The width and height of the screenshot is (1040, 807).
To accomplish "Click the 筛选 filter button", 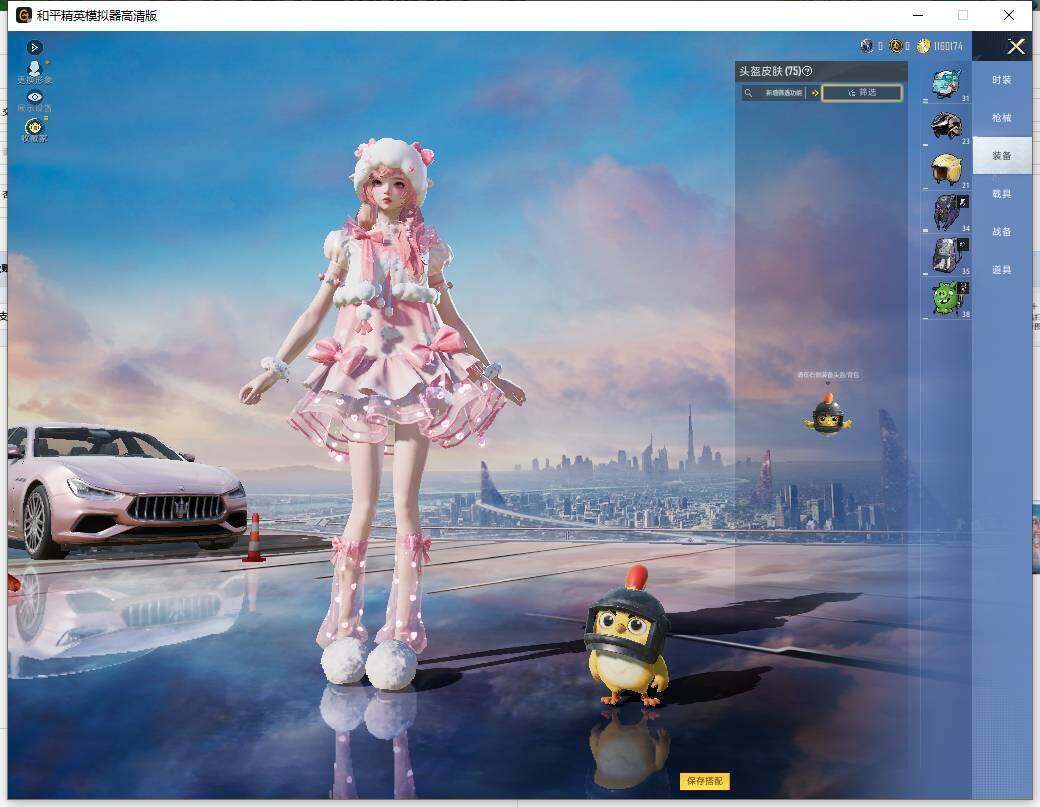I will point(862,93).
